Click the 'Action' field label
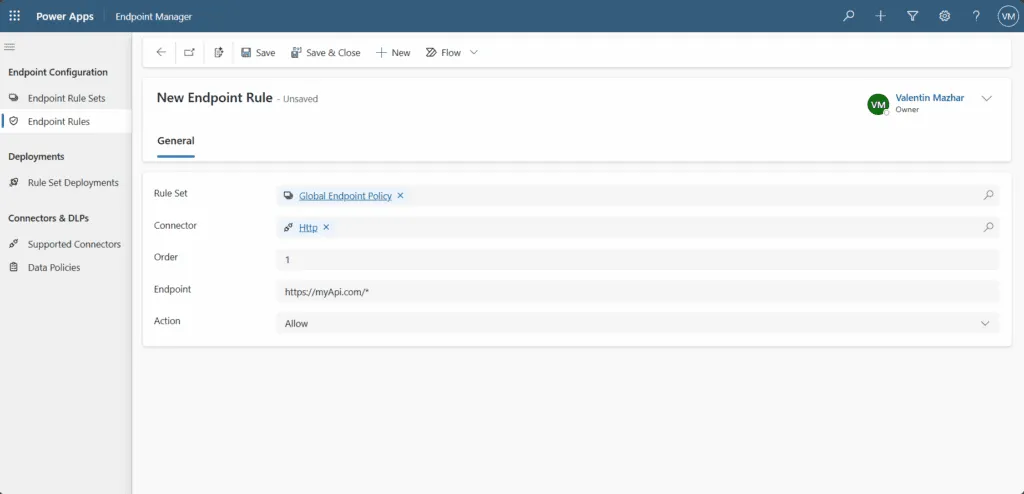This screenshot has height=494, width=1024. pyautogui.click(x=167, y=321)
